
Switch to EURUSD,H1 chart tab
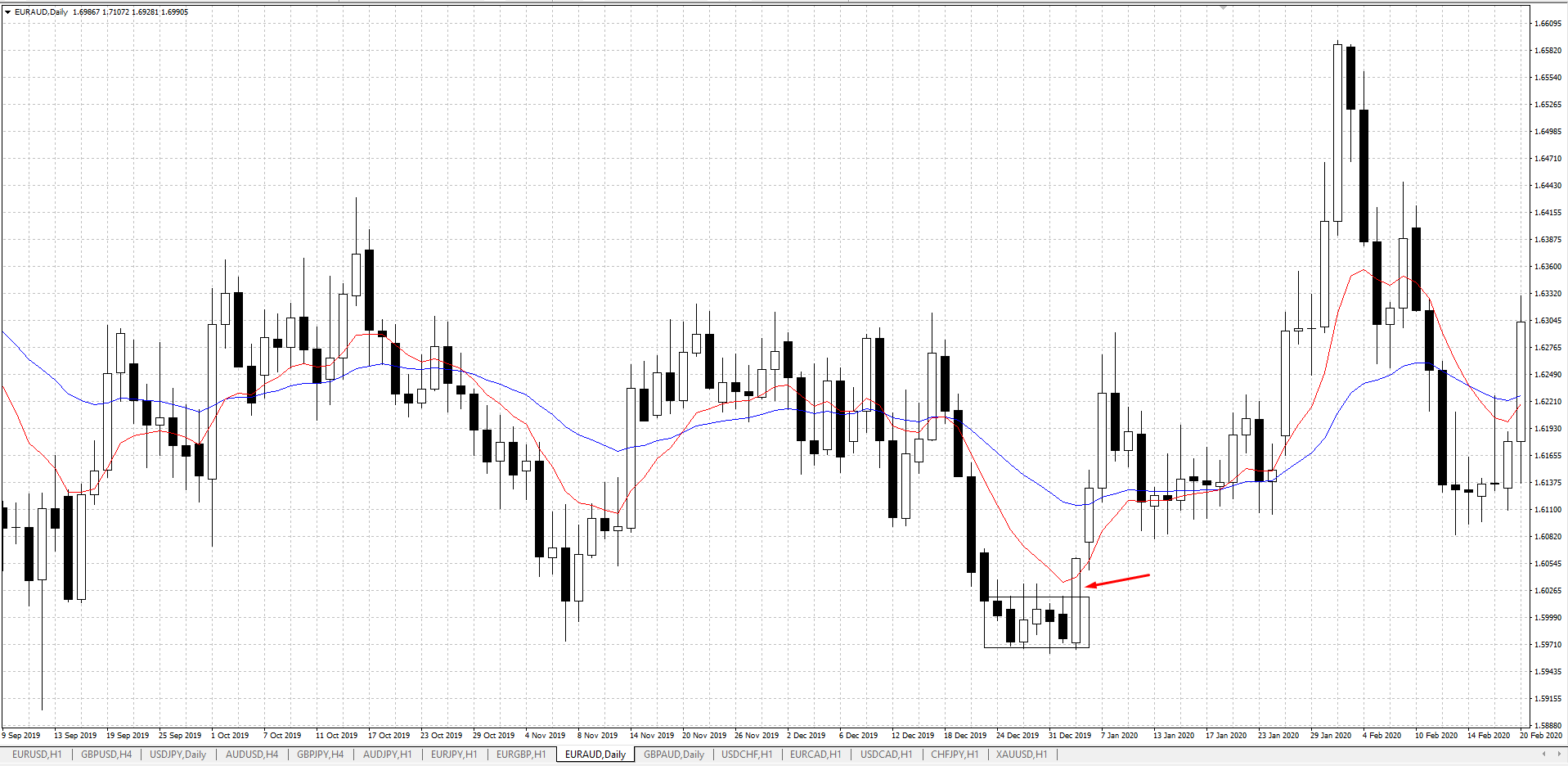click(37, 755)
